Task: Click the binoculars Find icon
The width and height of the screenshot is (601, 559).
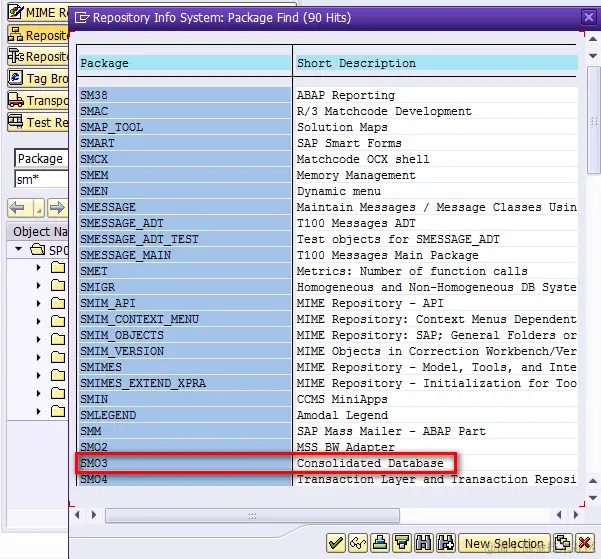Action: click(424, 543)
